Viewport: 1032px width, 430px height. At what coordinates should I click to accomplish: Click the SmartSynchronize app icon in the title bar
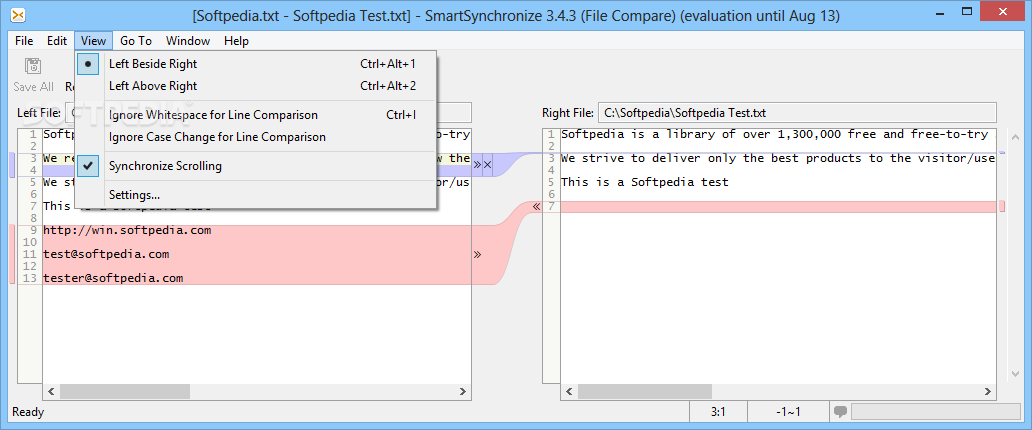click(18, 16)
